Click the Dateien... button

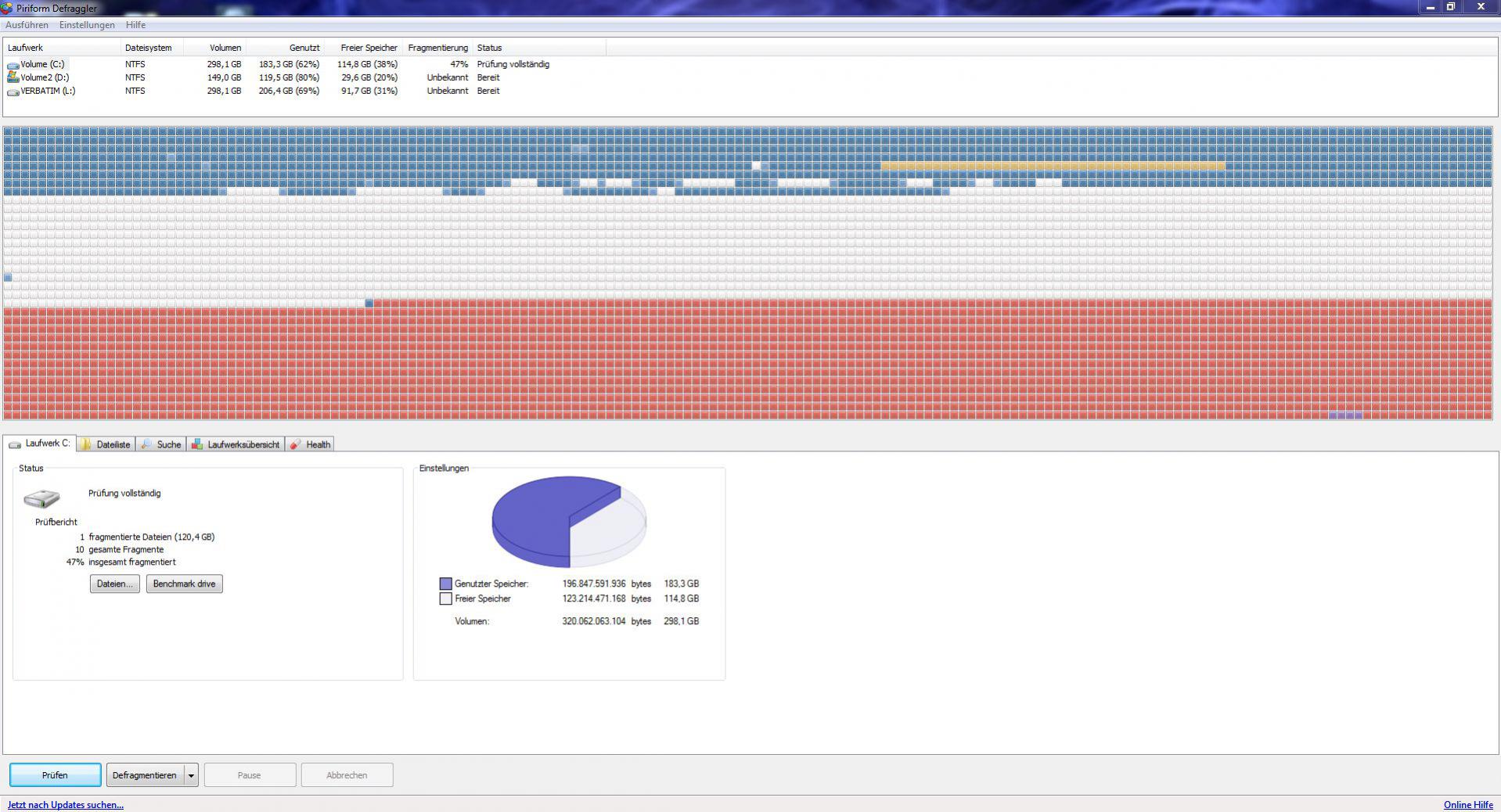[x=115, y=584]
